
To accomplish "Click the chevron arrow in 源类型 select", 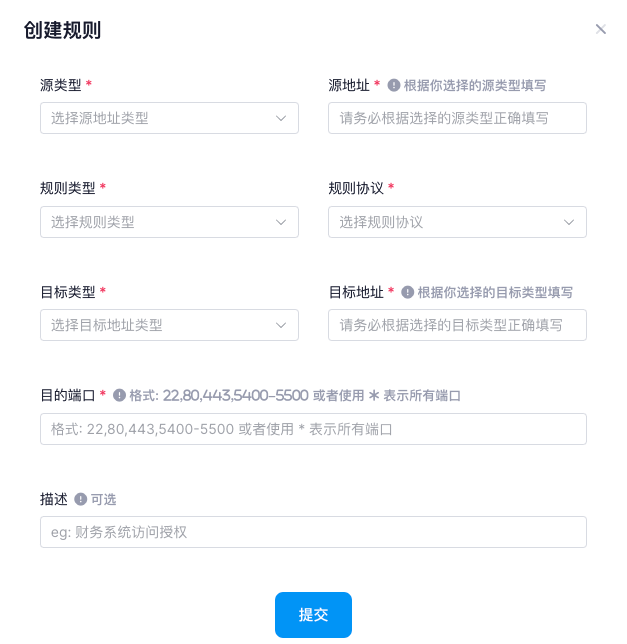I will (281, 119).
